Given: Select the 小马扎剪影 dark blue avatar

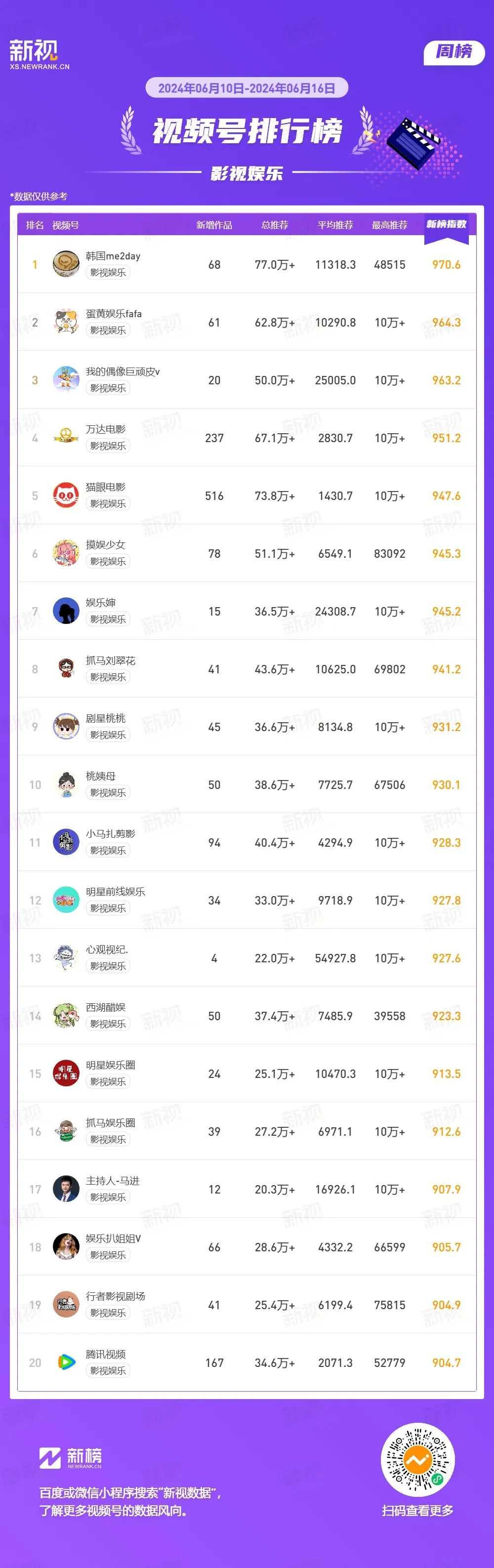Looking at the screenshot, I should (66, 842).
